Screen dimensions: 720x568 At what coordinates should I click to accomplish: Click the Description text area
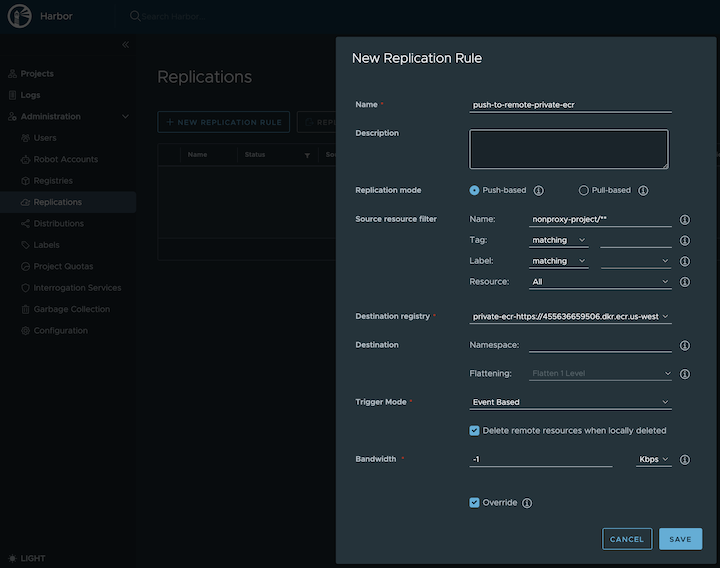569,149
